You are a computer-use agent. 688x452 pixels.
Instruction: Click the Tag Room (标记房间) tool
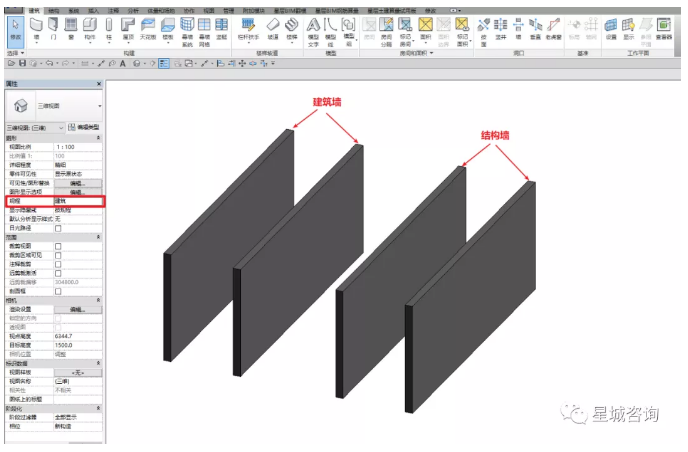(x=405, y=32)
